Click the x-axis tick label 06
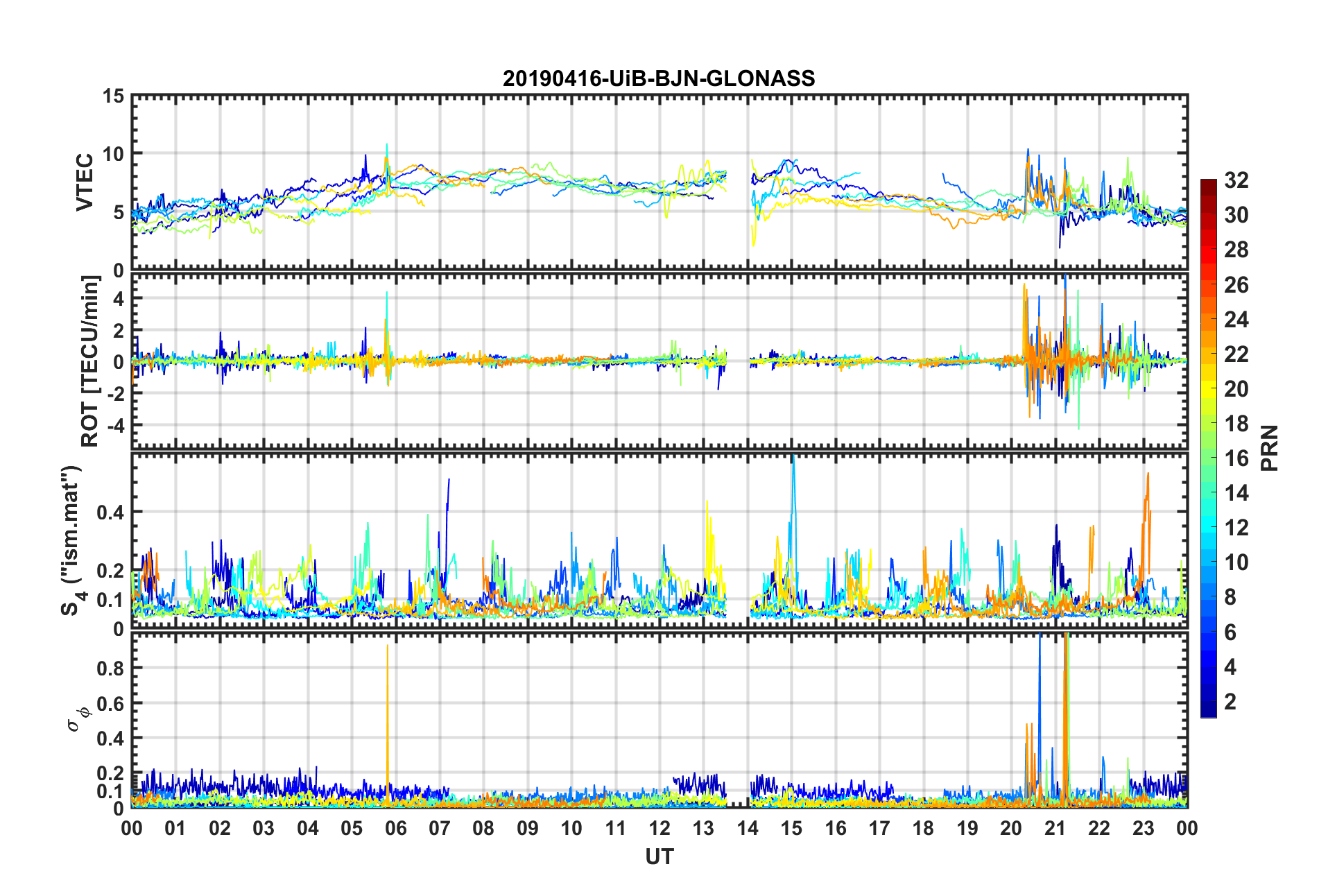Screen dimensions: 1319x896 [x=395, y=828]
